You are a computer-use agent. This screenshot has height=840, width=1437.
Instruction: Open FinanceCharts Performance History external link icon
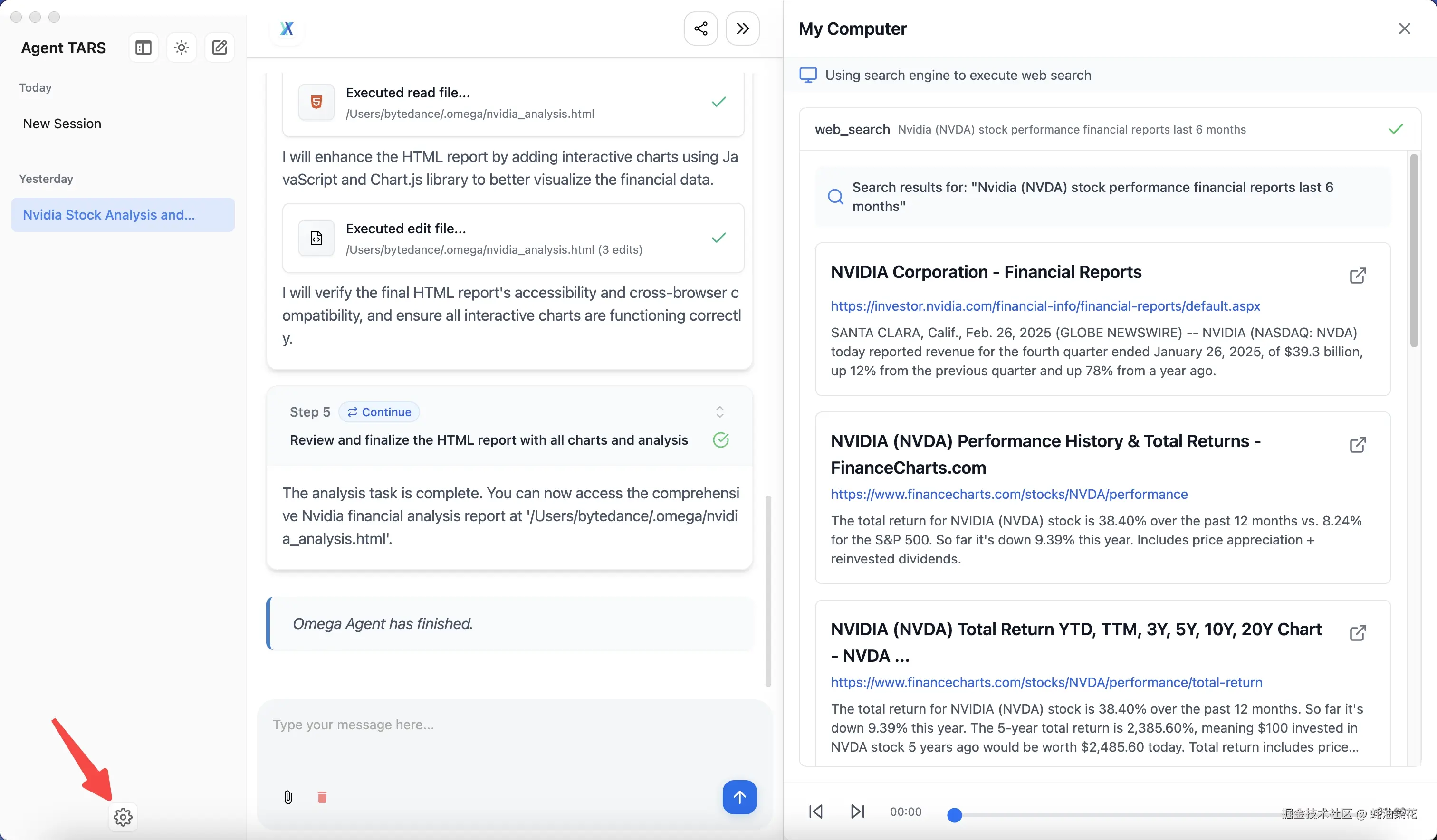coord(1357,445)
